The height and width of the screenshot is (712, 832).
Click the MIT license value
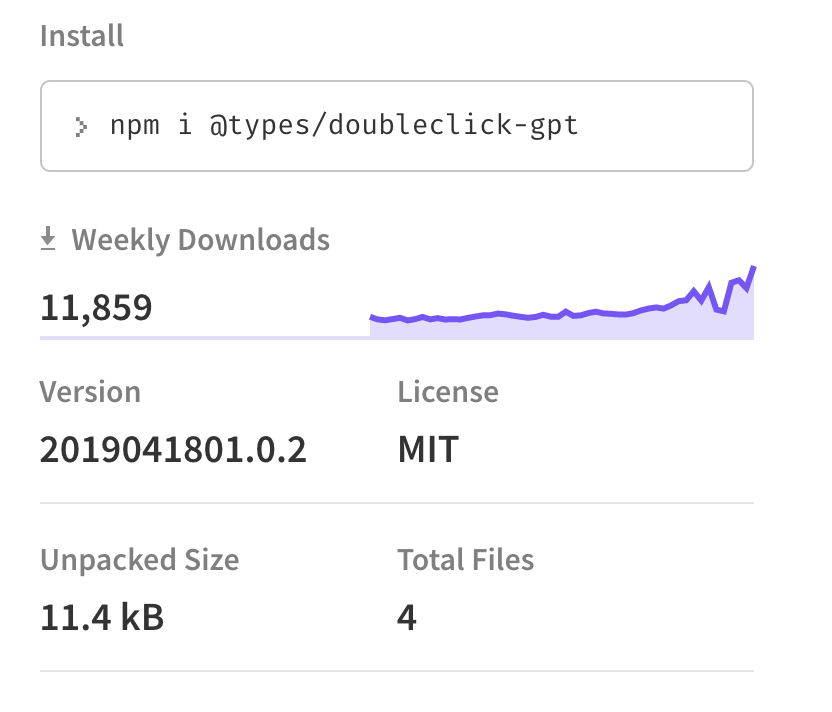428,450
